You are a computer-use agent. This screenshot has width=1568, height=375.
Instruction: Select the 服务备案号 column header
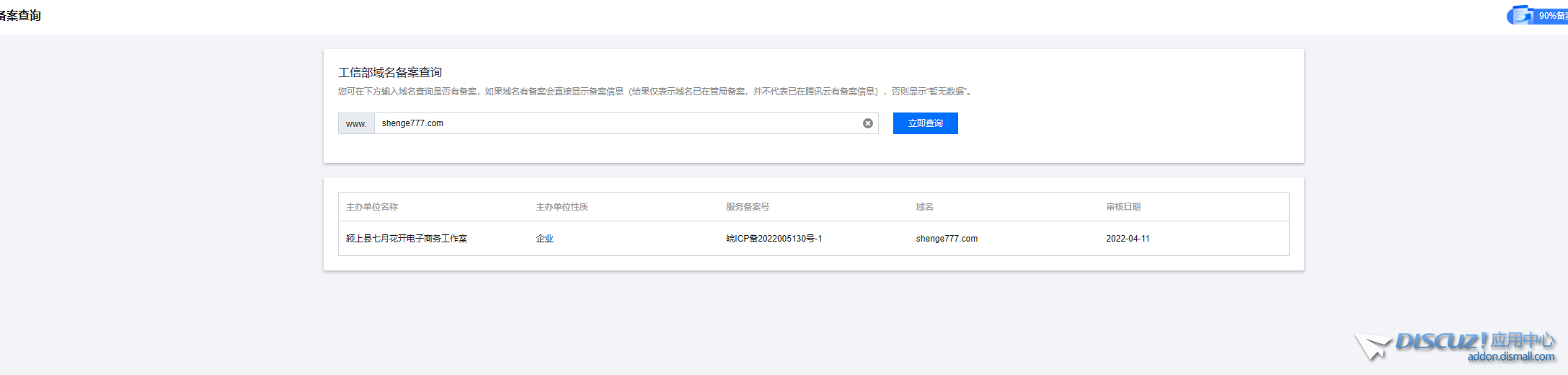coord(748,207)
